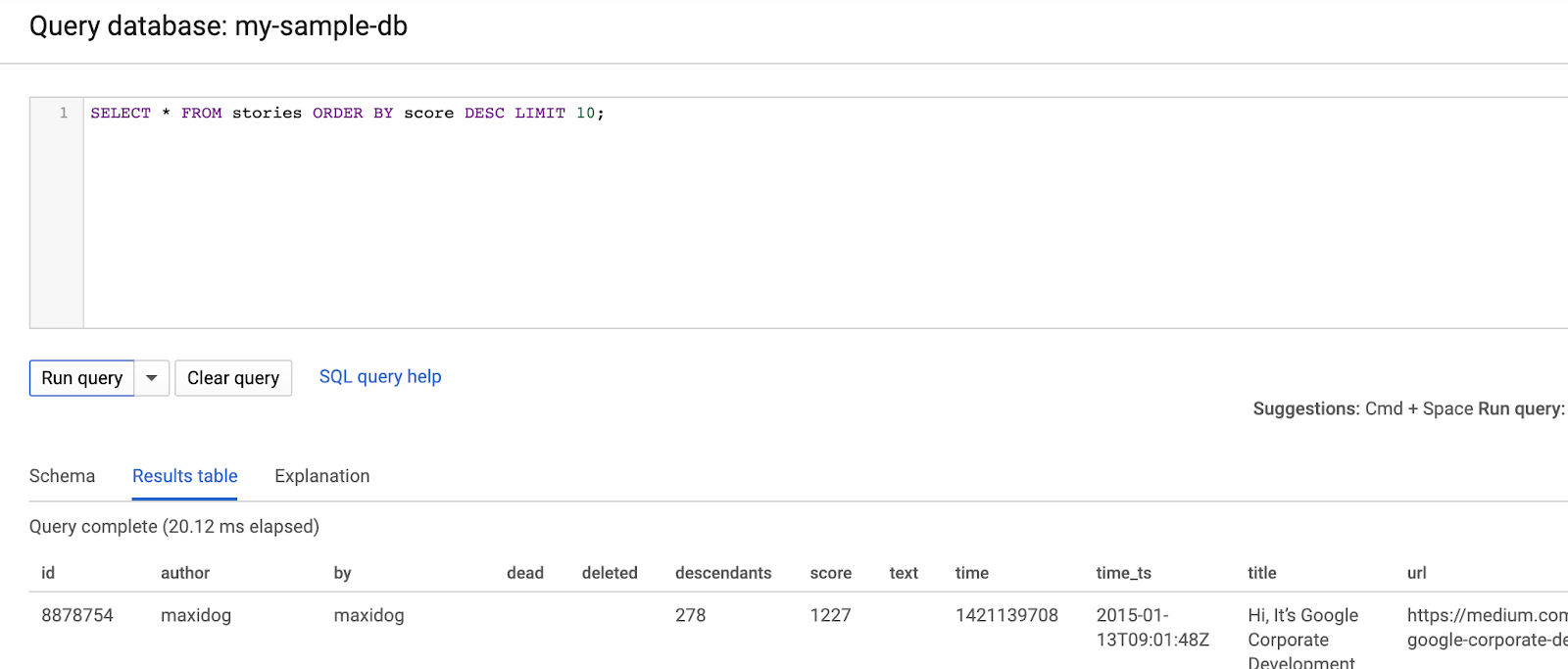Click the timestamp cell 1421139708

point(1006,615)
